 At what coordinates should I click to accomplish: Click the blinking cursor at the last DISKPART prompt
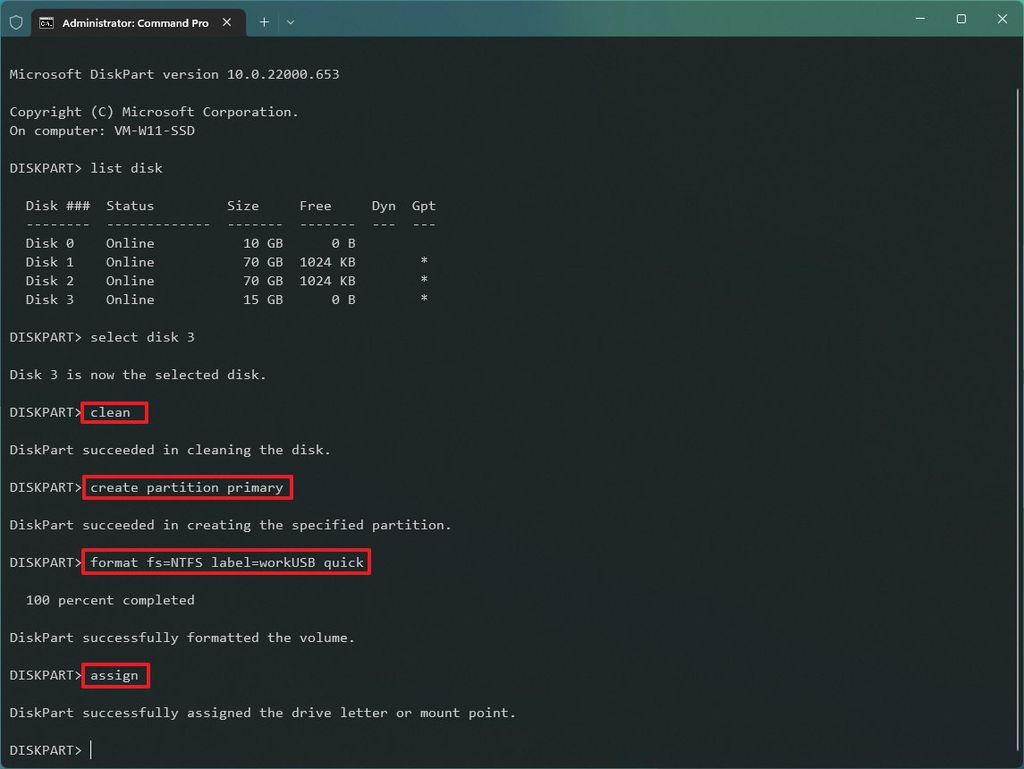91,749
